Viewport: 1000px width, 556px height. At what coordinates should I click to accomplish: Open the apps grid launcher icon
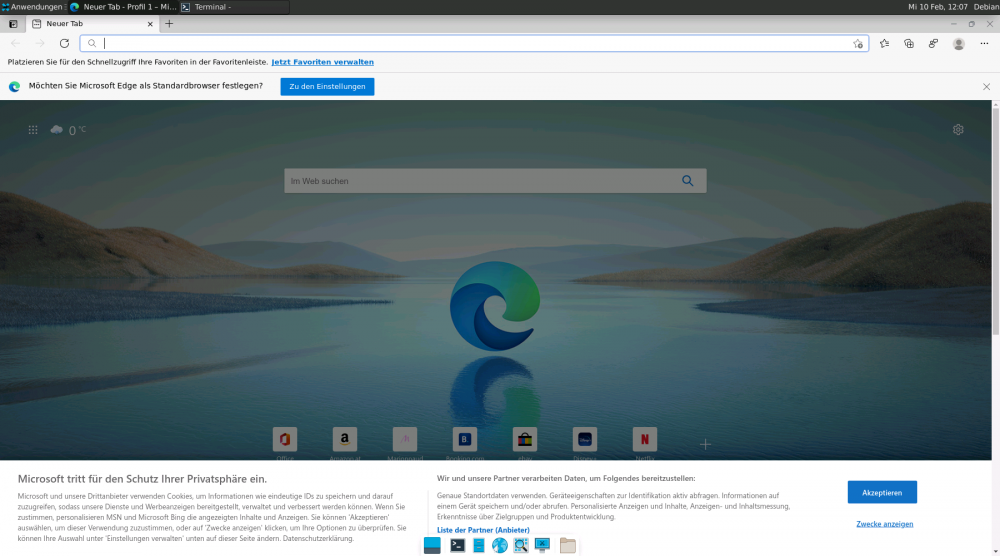tap(33, 130)
